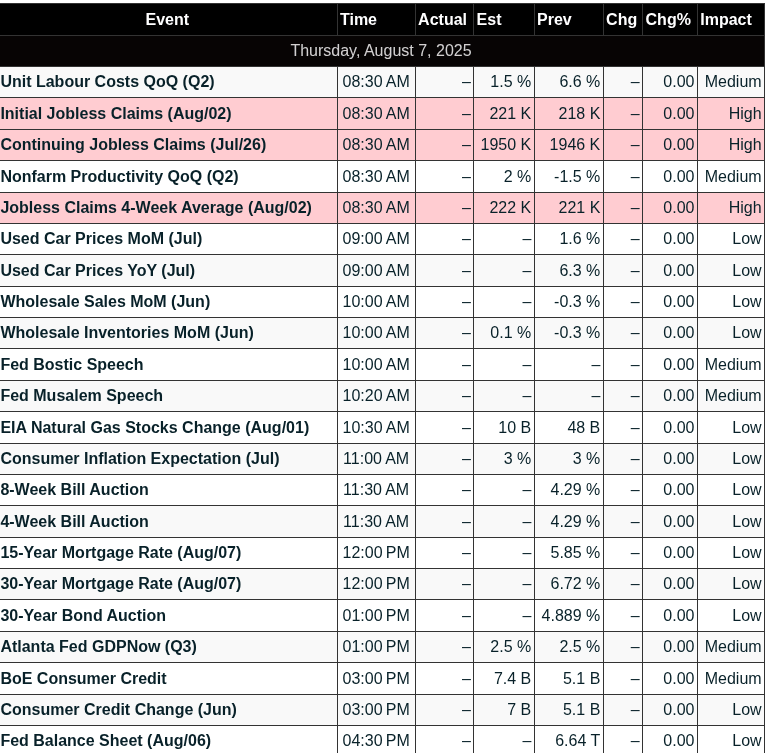Open Fed Musalem Speech event

[81, 395]
